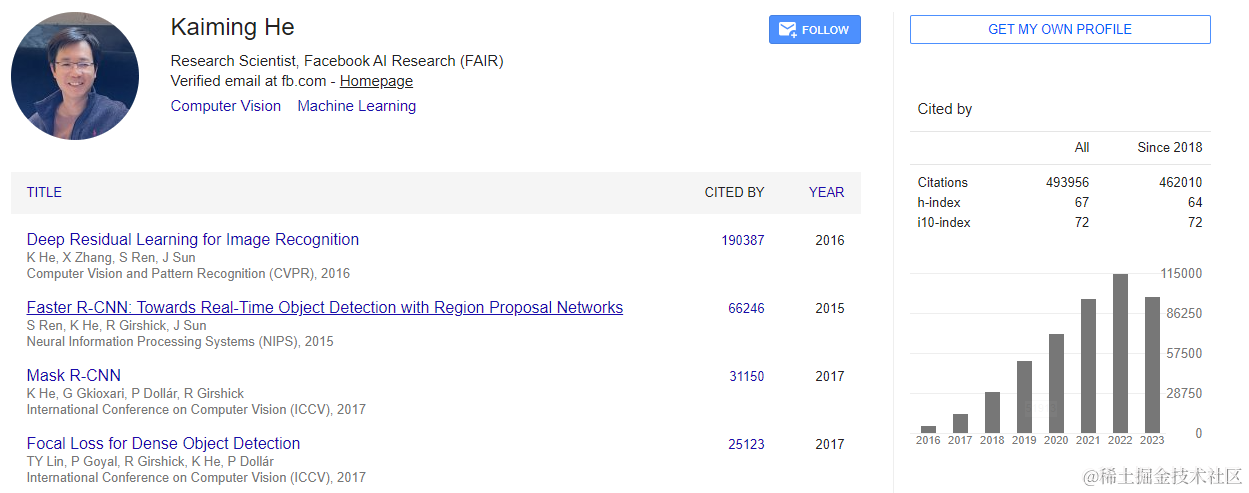1249x493 pixels.
Task: Click the 2022 bar in citation chart
Action: [x=1120, y=353]
